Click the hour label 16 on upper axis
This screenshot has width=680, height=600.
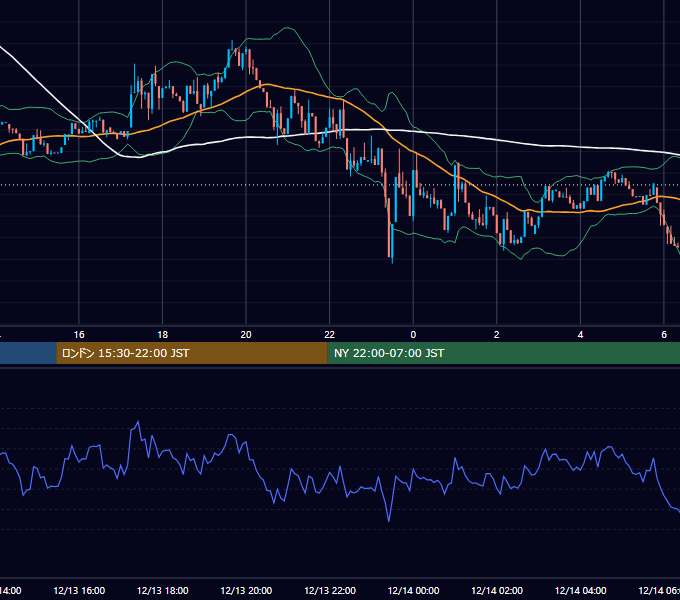pyautogui.click(x=79, y=335)
